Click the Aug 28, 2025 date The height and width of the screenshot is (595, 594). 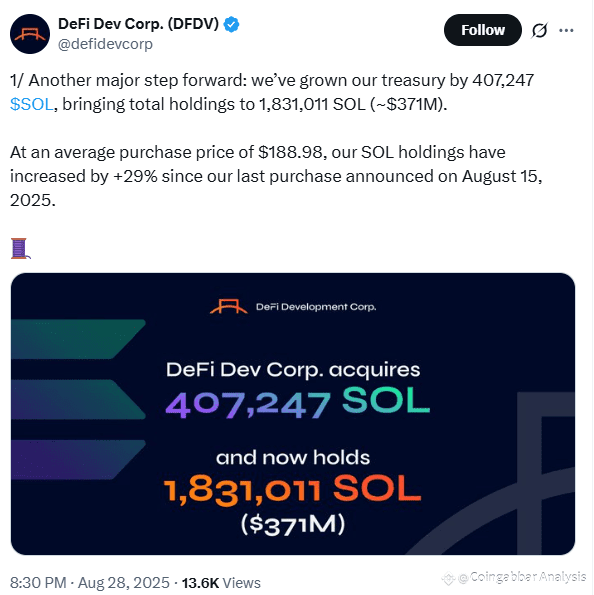click(124, 582)
